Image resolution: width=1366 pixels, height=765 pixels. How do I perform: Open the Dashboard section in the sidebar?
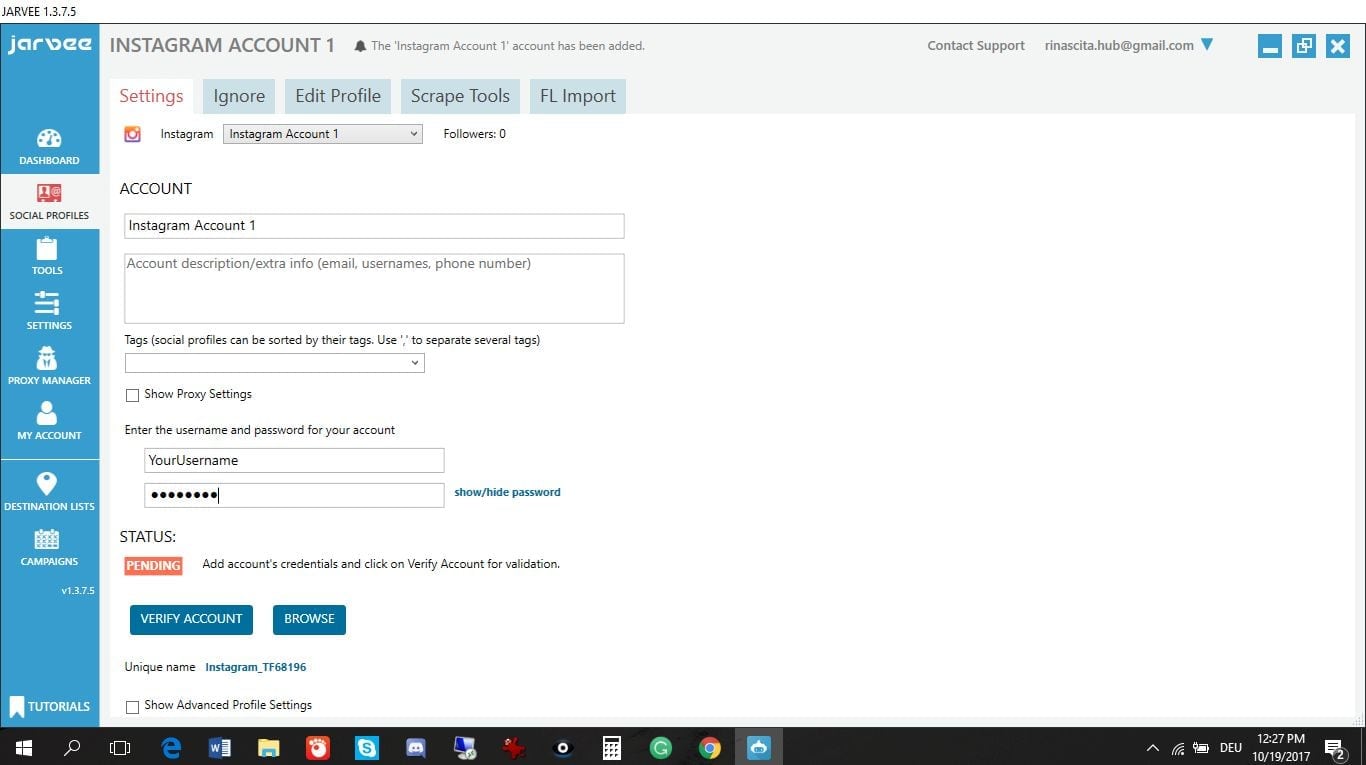49,147
